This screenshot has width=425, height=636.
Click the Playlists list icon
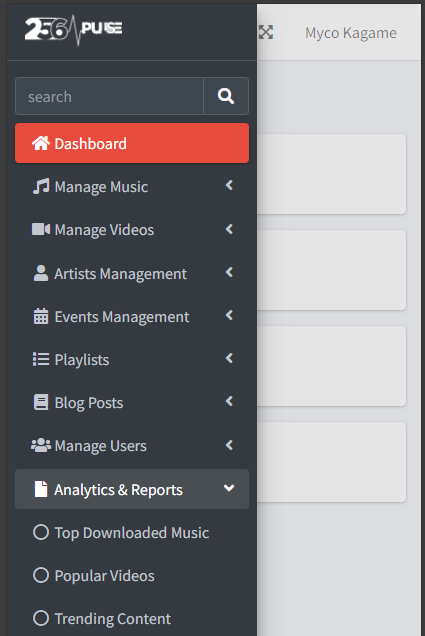coord(41,359)
